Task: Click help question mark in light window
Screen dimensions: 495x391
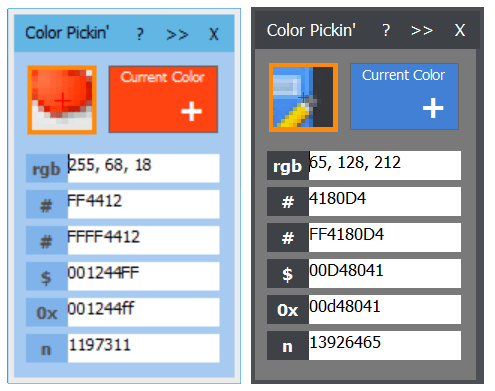Action: [140, 34]
